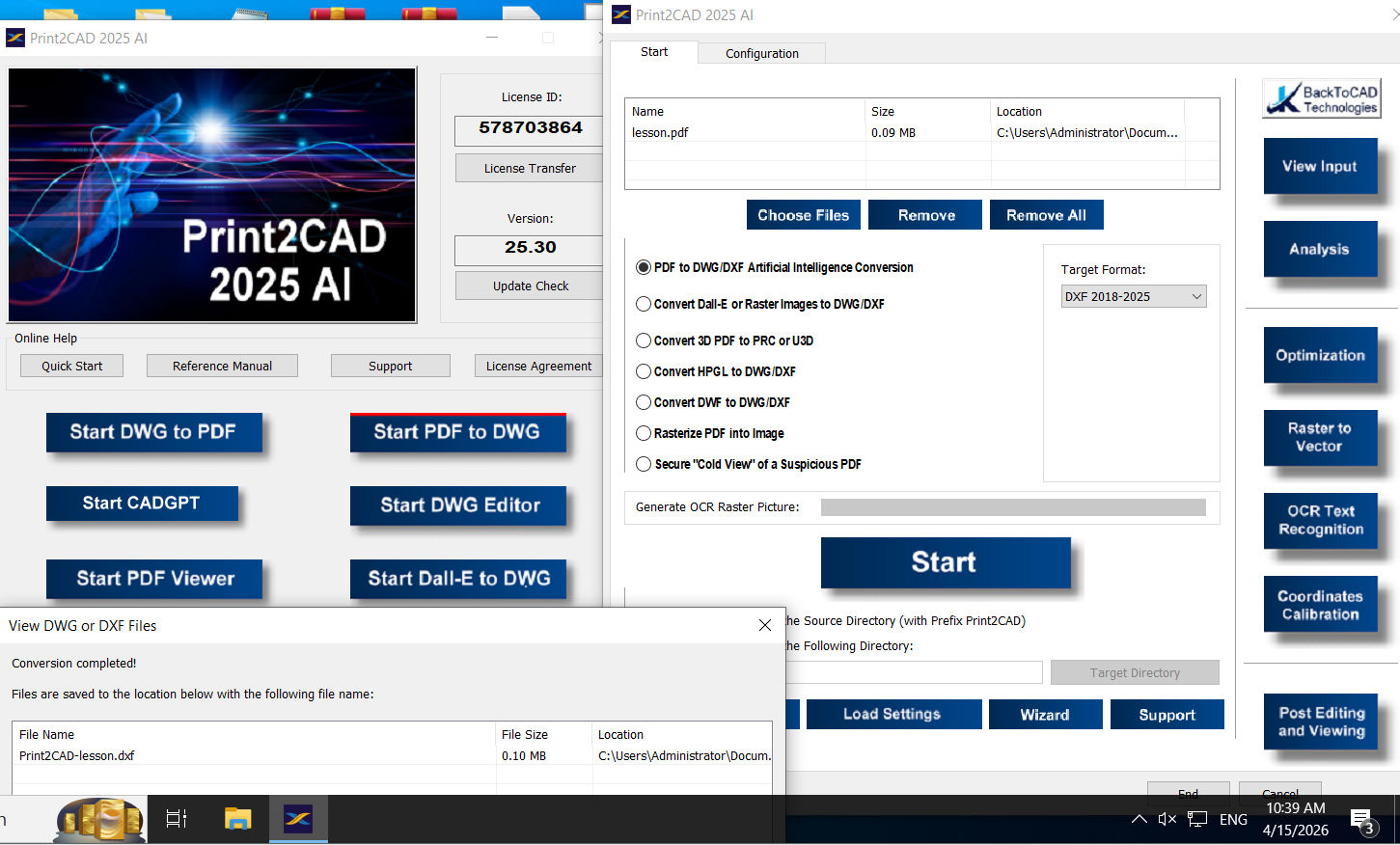Click Post Editing and Viewing button
Image resolution: width=1400 pixels, height=845 pixels.
click(1320, 722)
